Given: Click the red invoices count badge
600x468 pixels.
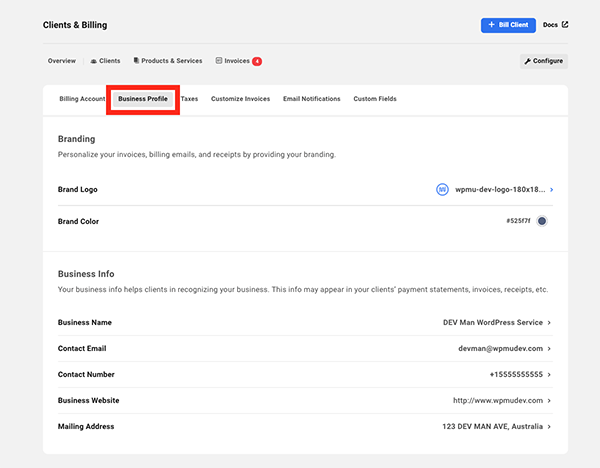Looking at the screenshot, I should [257, 61].
